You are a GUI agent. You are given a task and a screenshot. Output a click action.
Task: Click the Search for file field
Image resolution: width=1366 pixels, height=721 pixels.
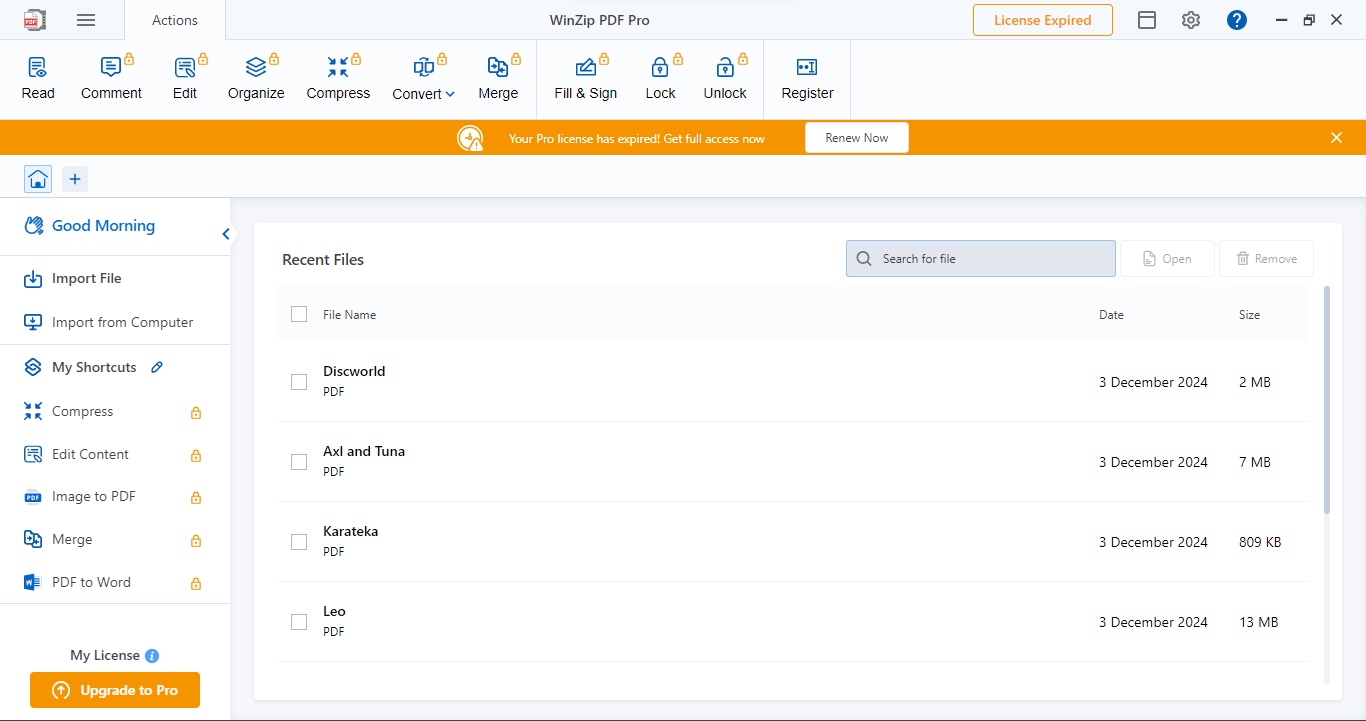coord(981,258)
